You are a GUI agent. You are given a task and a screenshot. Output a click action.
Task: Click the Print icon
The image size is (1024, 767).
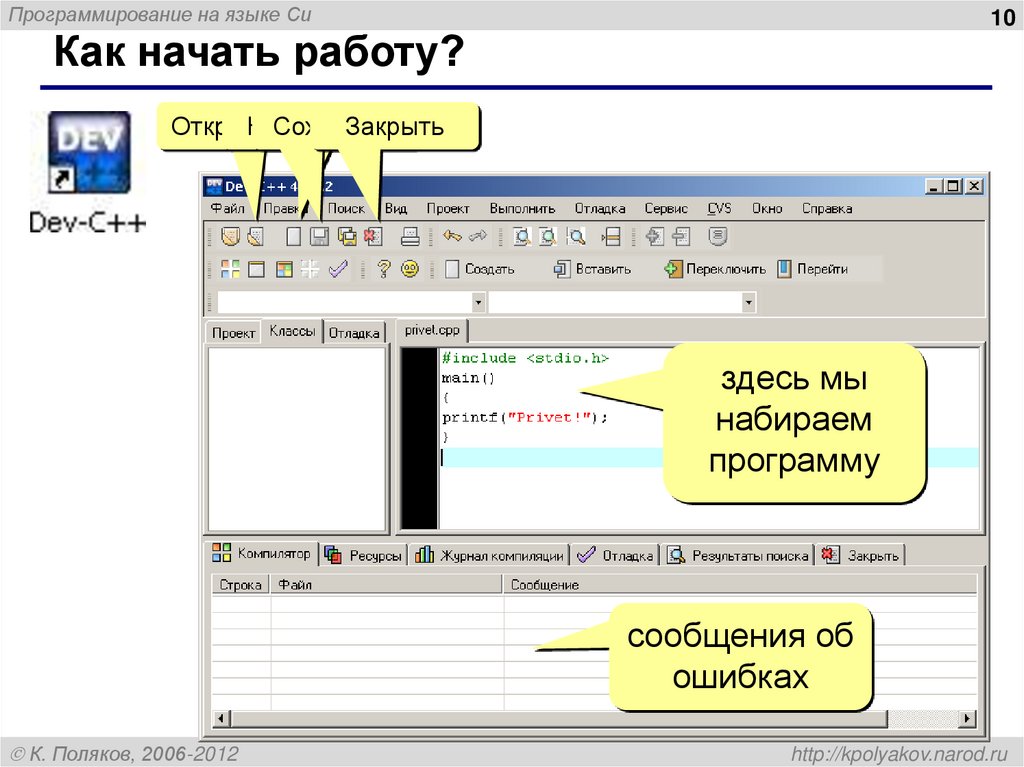tap(410, 236)
